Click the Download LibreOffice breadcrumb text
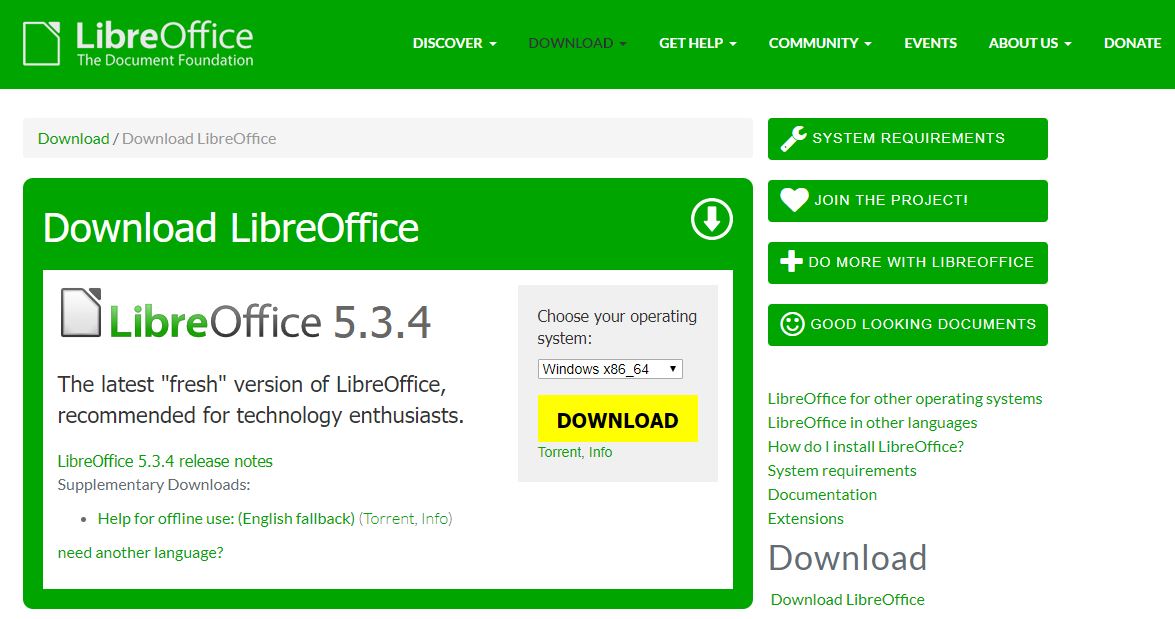 [199, 139]
